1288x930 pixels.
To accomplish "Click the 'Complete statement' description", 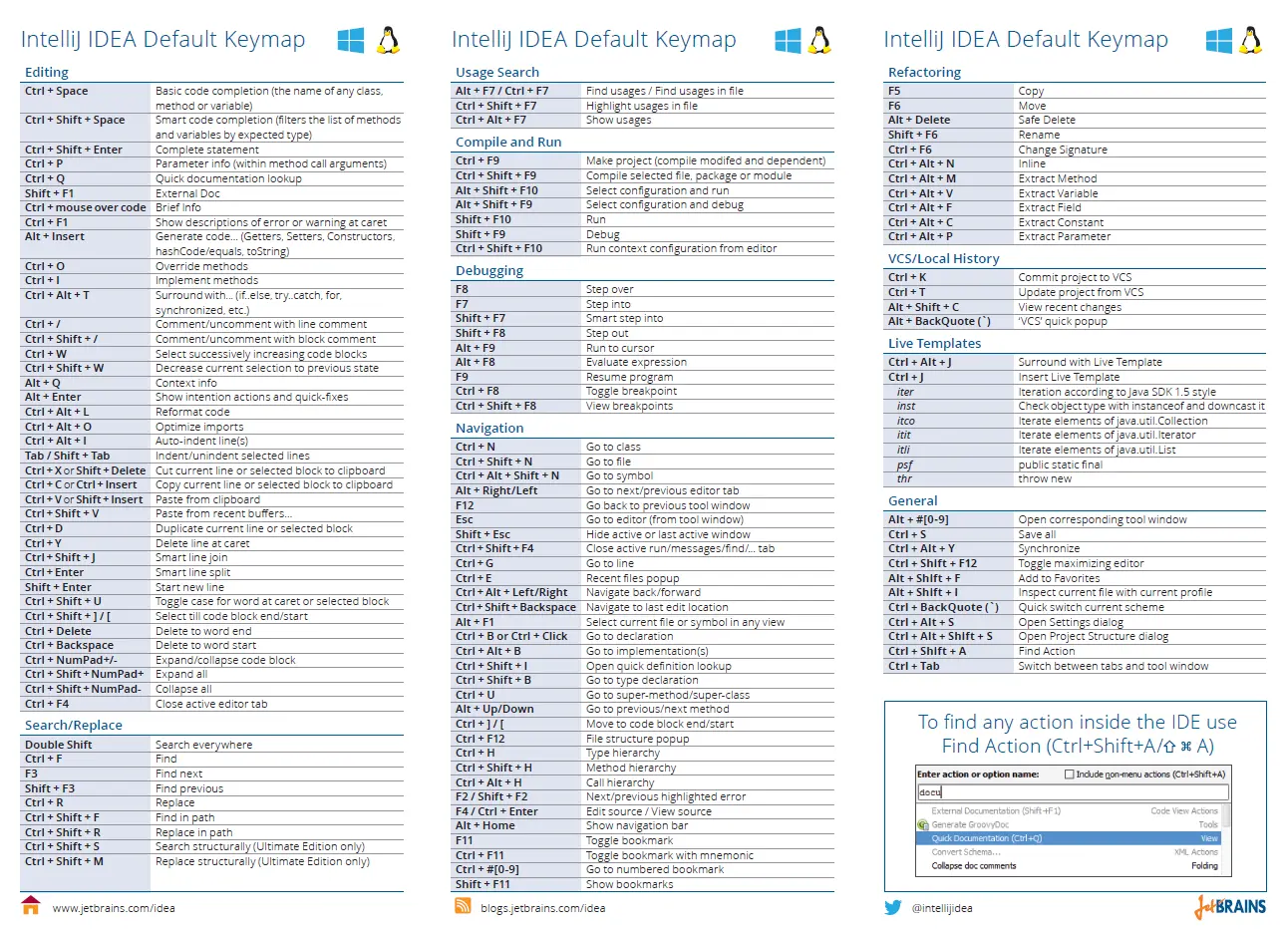I will pyautogui.click(x=207, y=151).
